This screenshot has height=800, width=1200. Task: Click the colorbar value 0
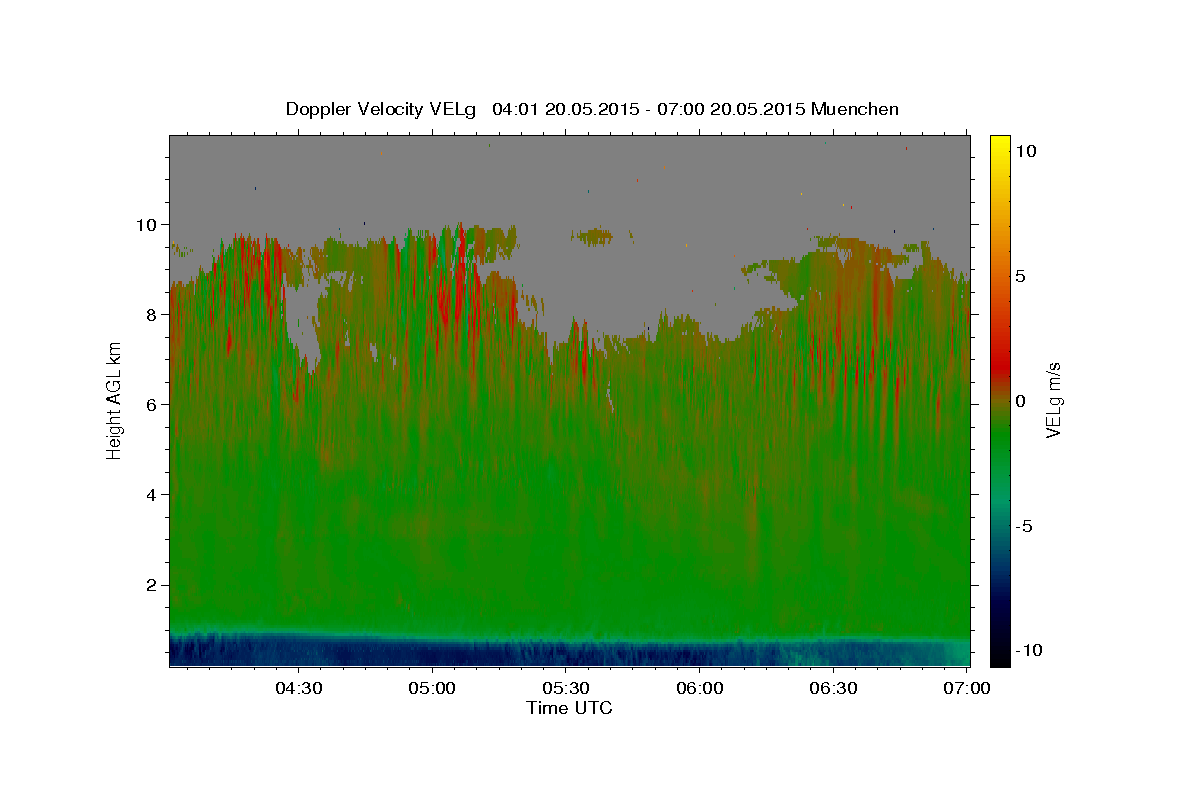tap(1020, 401)
